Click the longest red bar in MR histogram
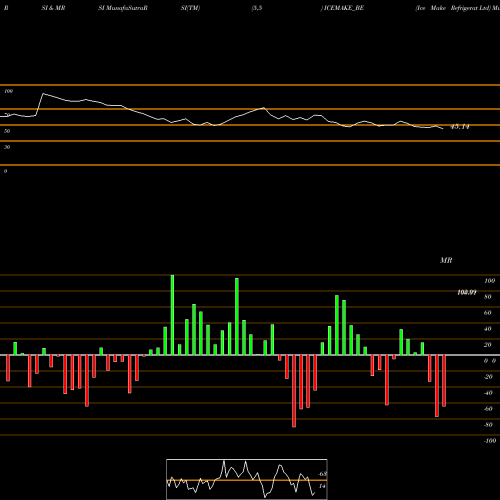The image size is (500, 500). point(294,391)
